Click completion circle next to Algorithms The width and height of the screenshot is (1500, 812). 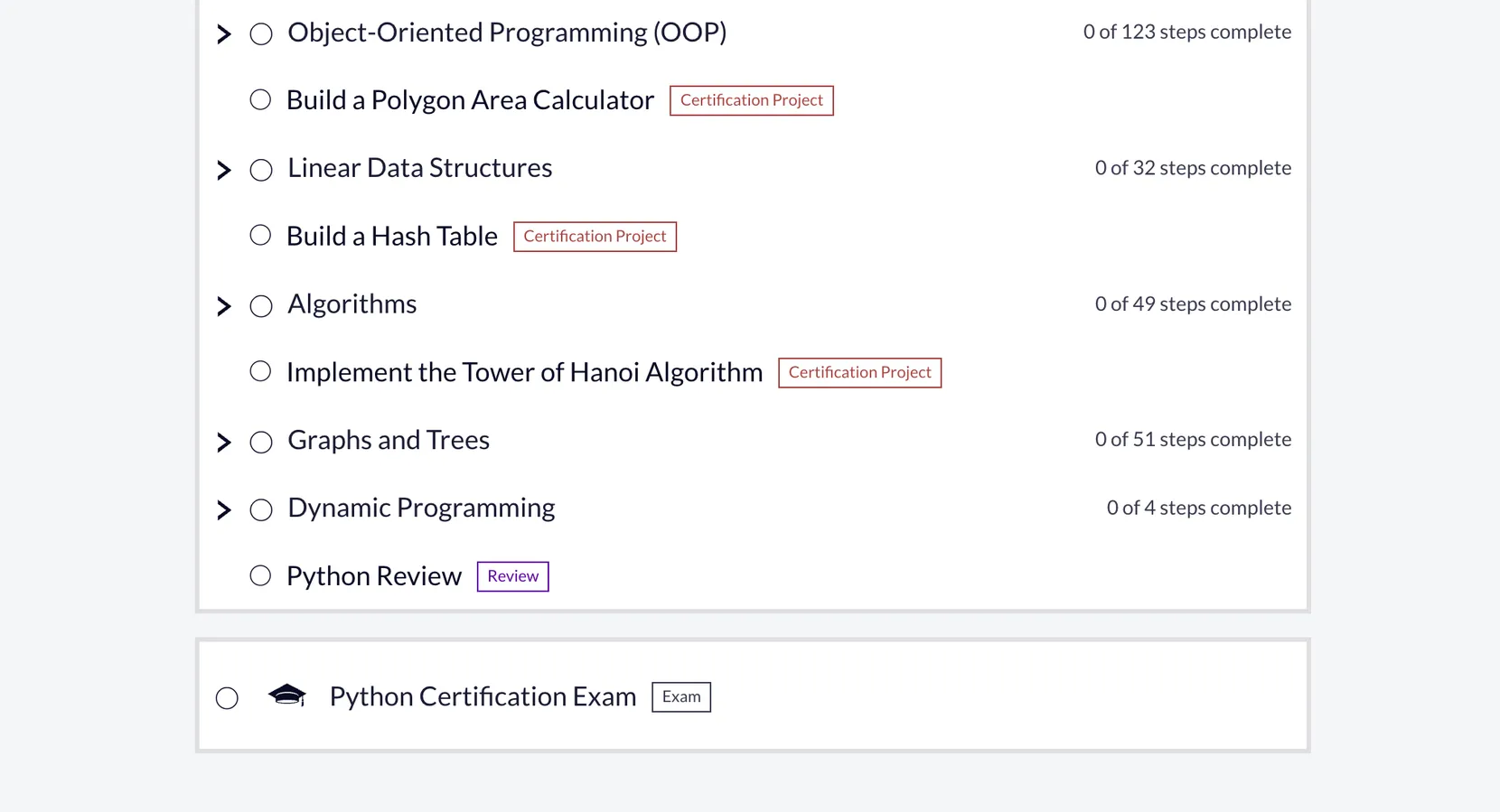(261, 306)
